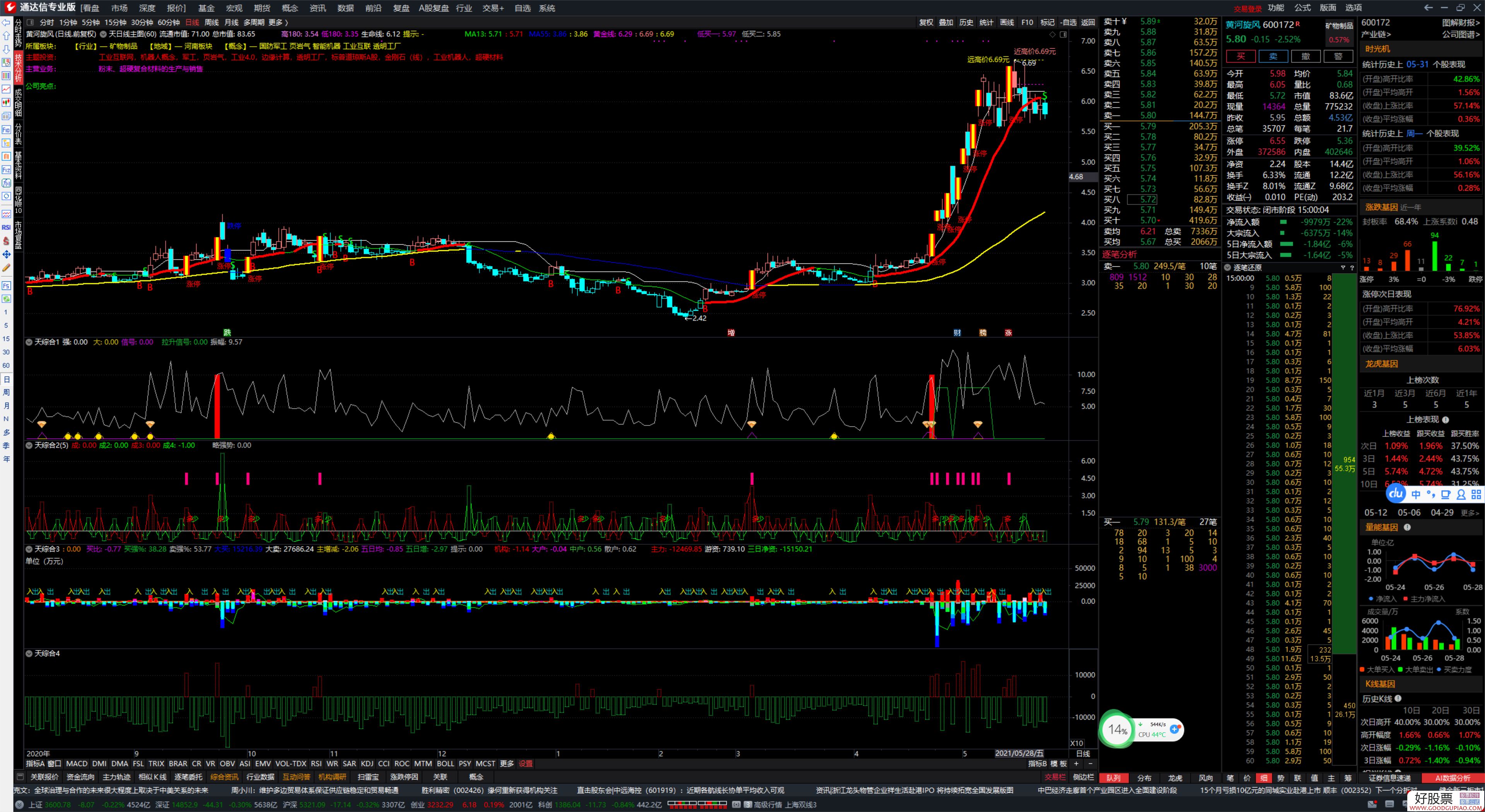Click the 队列 queue tab
The image size is (1485, 812).
pyautogui.click(x=1113, y=778)
